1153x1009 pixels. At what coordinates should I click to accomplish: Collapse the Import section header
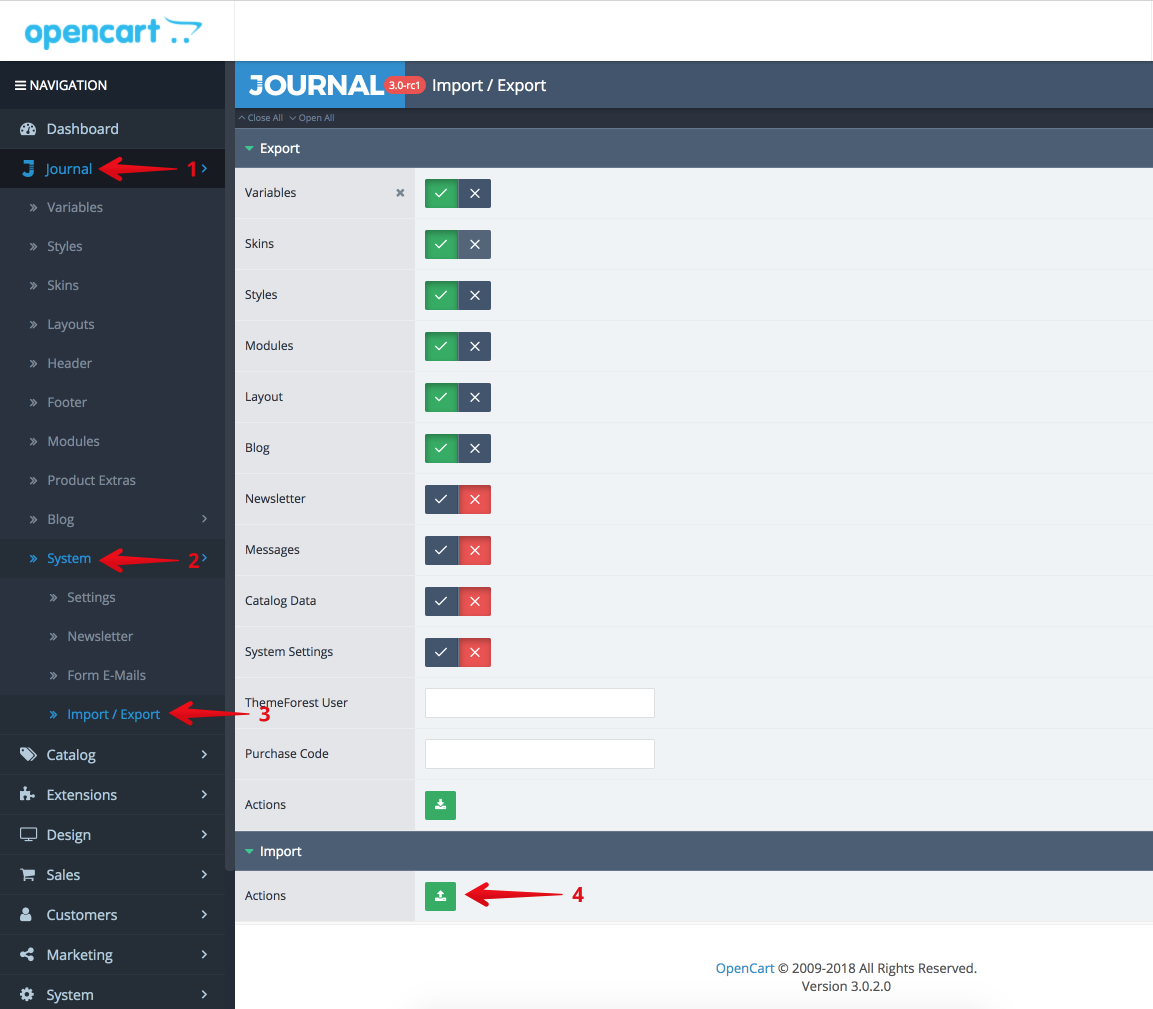(x=693, y=851)
